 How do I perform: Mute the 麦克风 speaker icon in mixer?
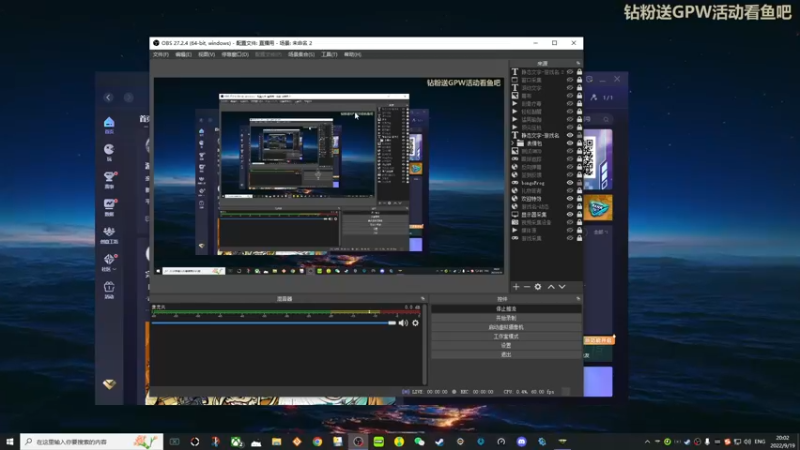point(403,322)
